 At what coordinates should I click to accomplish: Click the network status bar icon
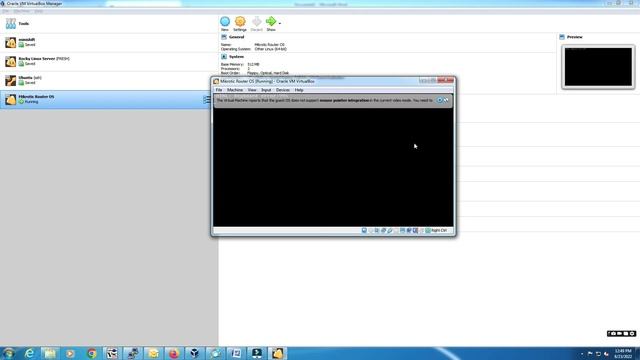(383, 231)
